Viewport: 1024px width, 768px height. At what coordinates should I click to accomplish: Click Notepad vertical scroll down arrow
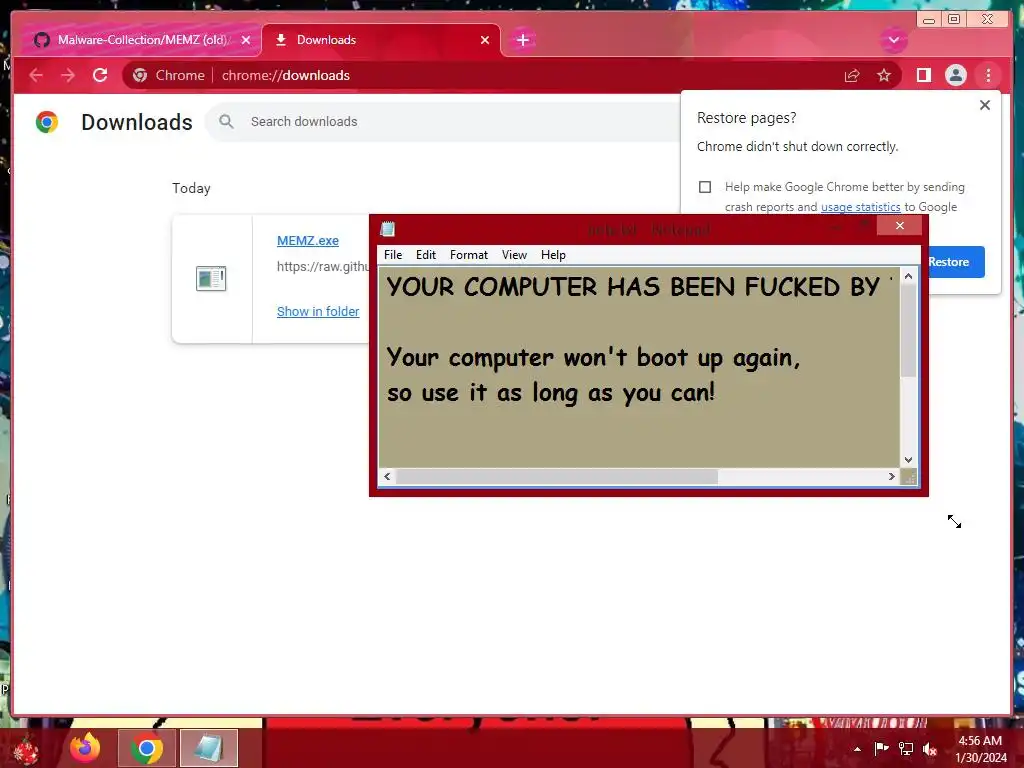coord(908,460)
